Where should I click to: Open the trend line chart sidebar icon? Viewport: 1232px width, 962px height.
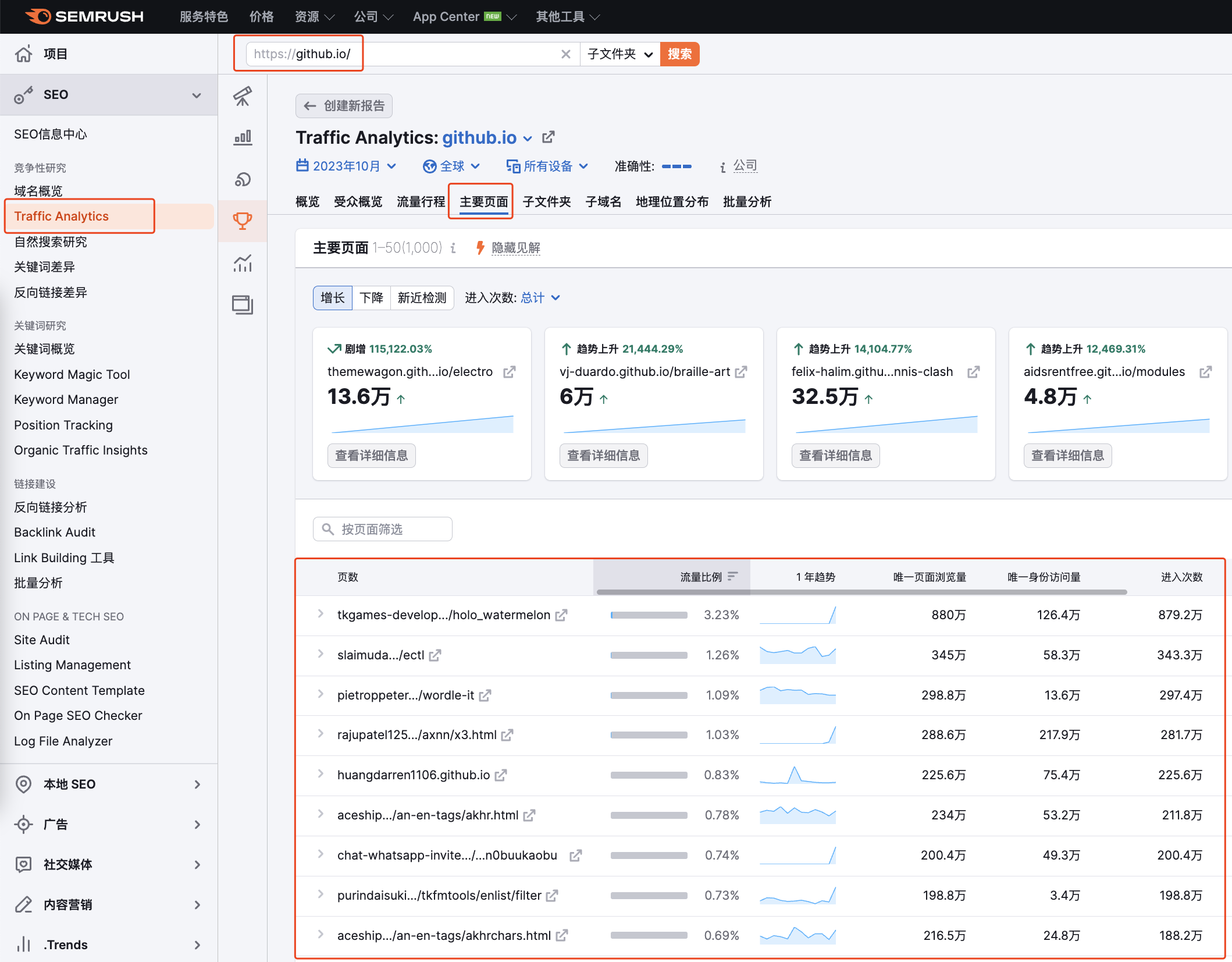point(243,263)
